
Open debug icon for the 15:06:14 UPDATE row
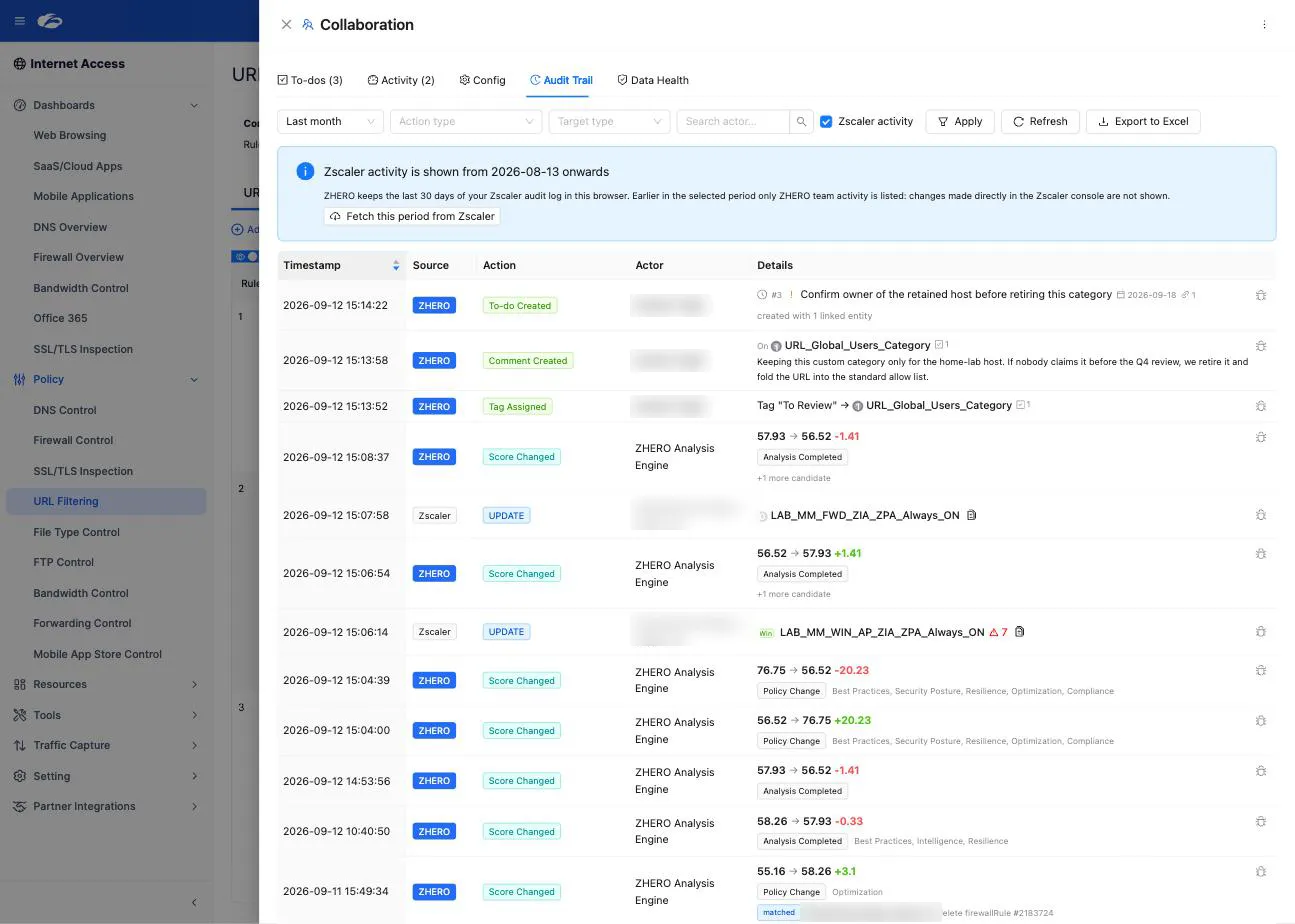1260,632
